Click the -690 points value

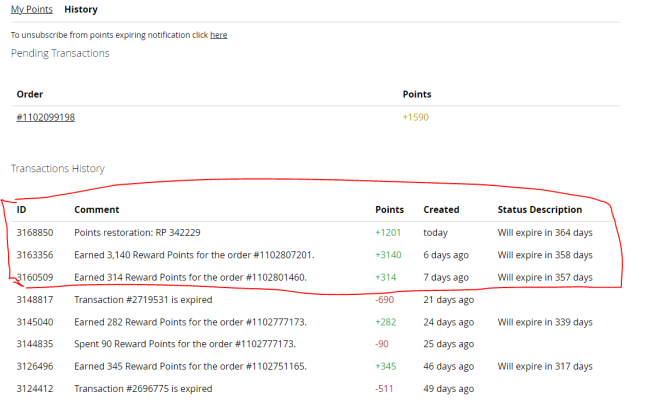[x=384, y=300]
